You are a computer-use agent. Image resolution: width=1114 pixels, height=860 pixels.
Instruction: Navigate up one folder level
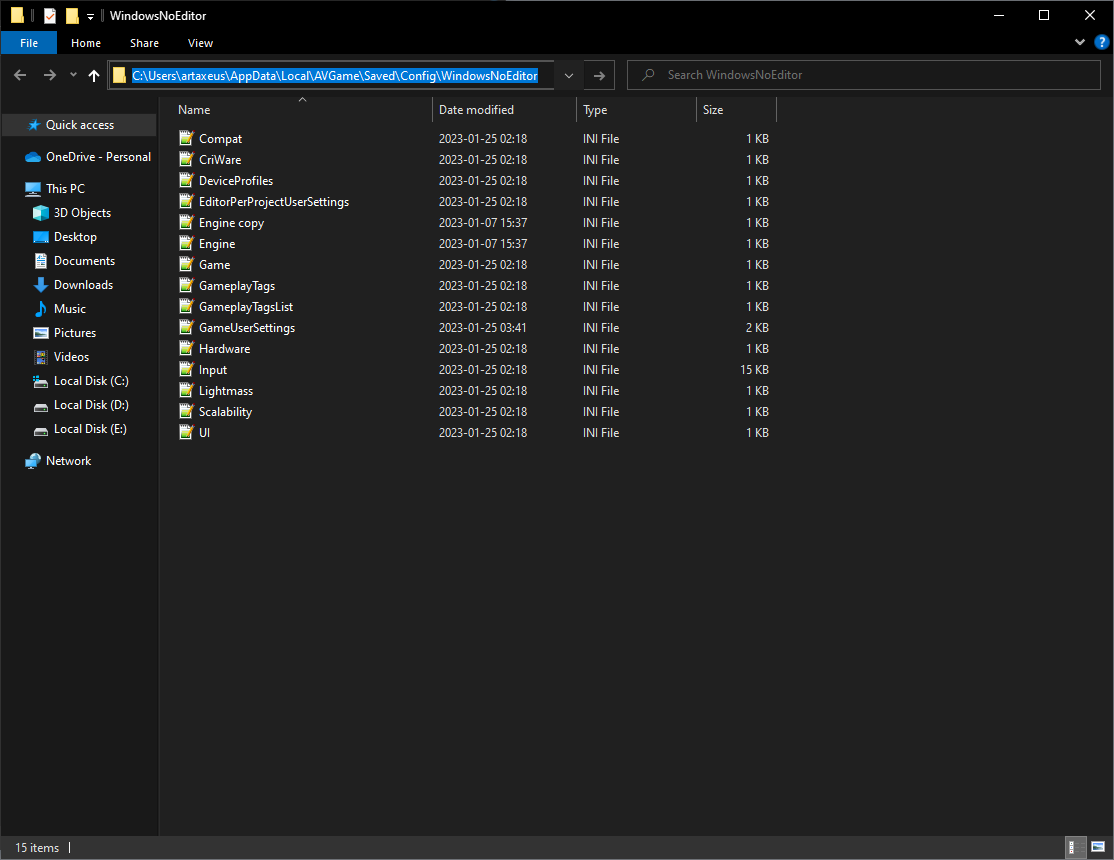(94, 75)
